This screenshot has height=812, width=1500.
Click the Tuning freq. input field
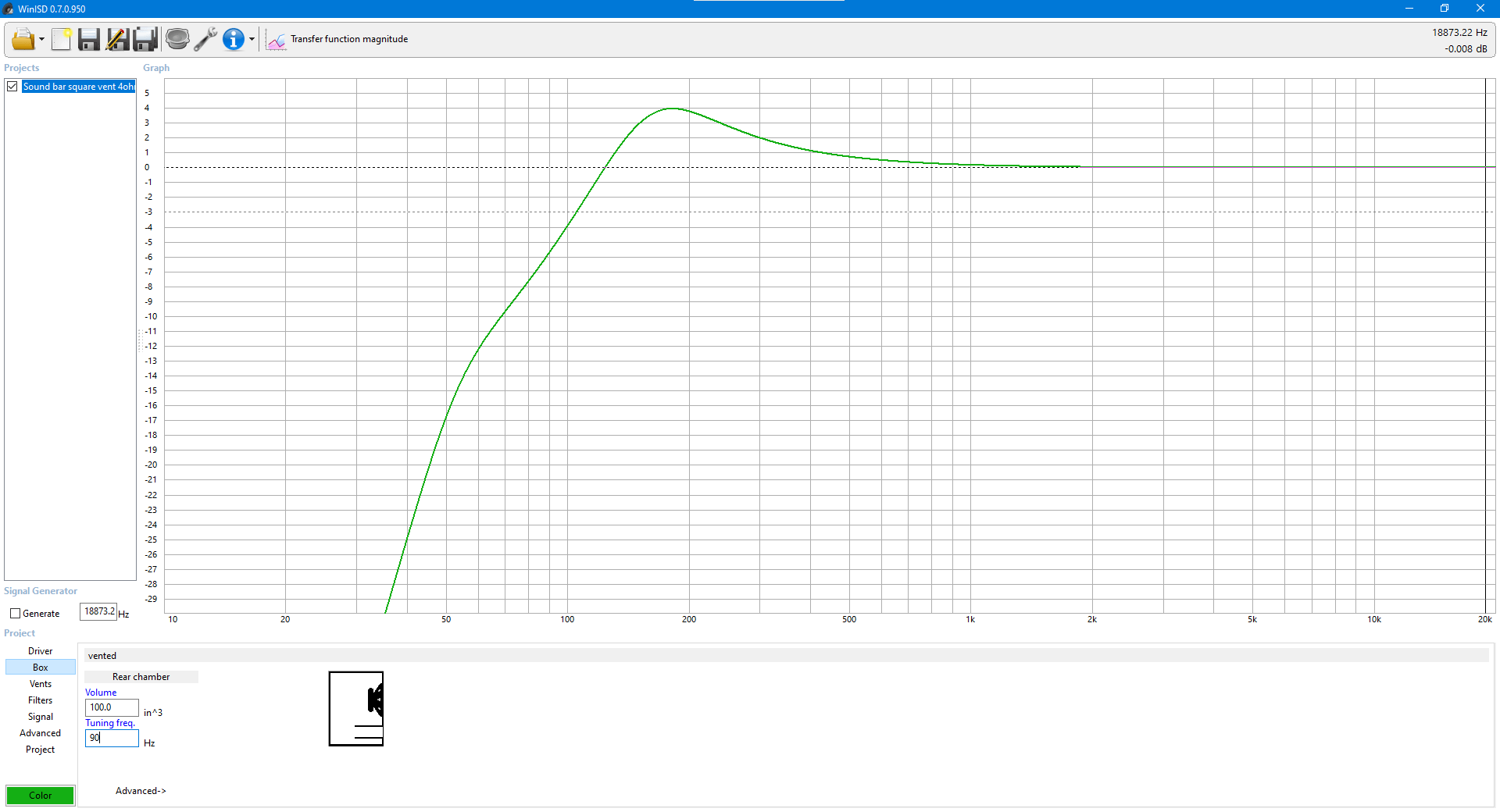click(x=112, y=738)
